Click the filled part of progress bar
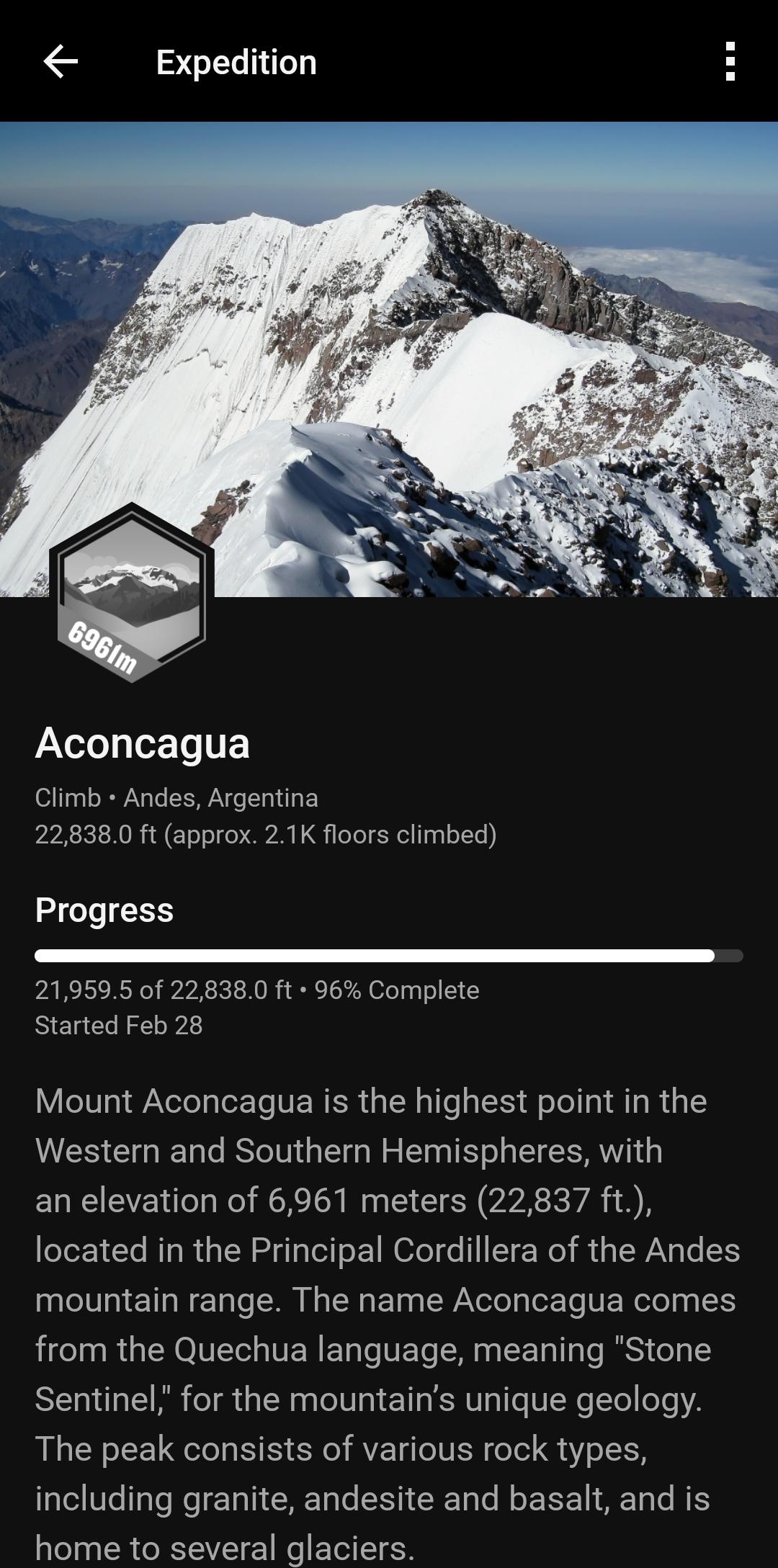This screenshot has height=1568, width=778. 375,956
